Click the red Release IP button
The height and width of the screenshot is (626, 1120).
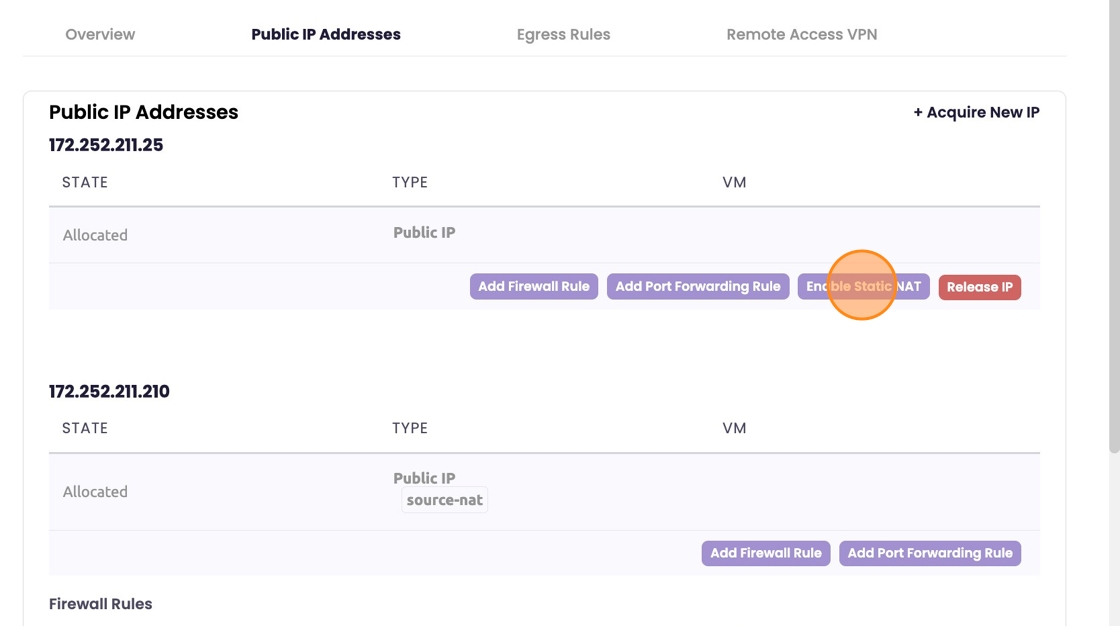pyautogui.click(x=979, y=287)
